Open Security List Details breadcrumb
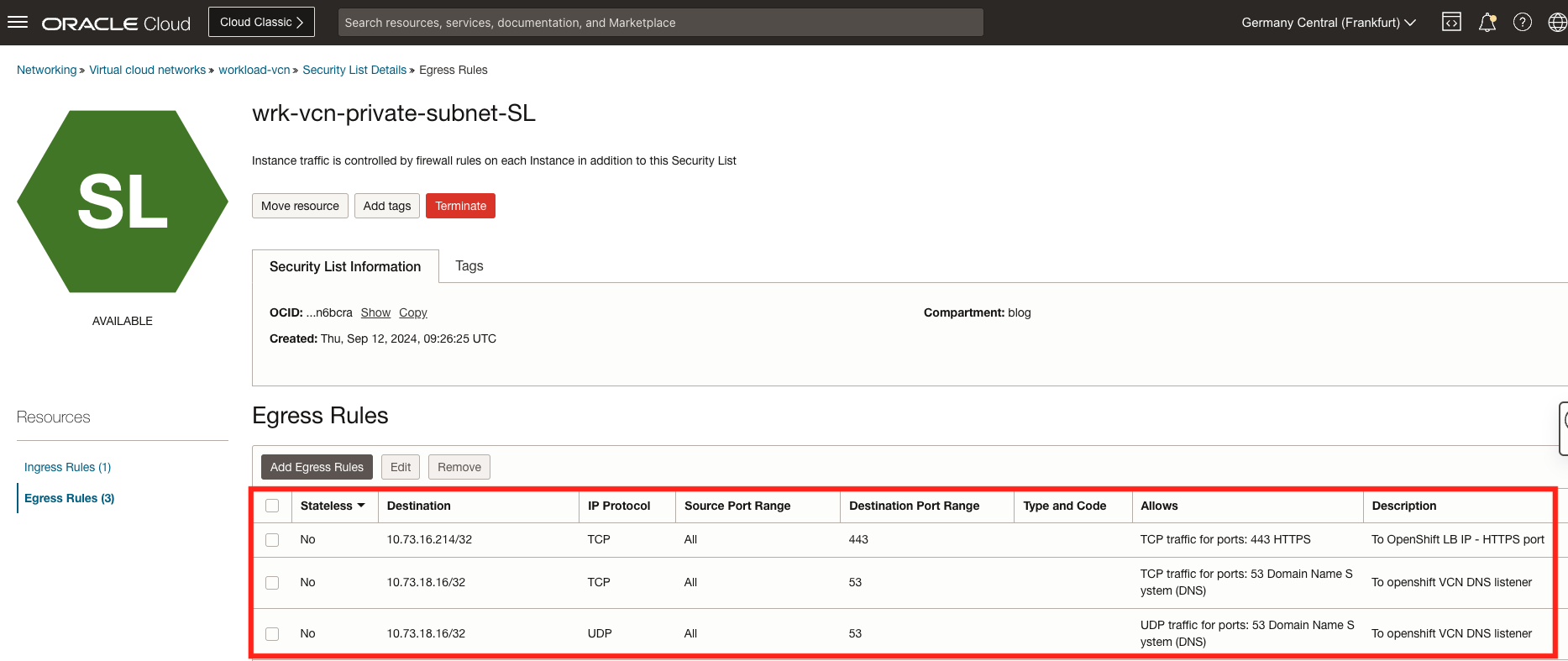 tap(354, 70)
